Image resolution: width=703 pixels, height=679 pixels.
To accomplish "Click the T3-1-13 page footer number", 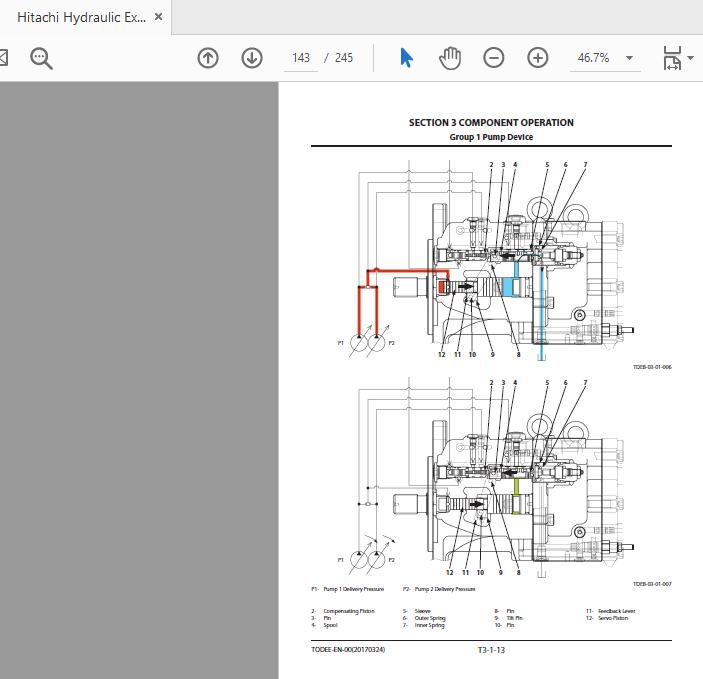I will pyautogui.click(x=491, y=650).
